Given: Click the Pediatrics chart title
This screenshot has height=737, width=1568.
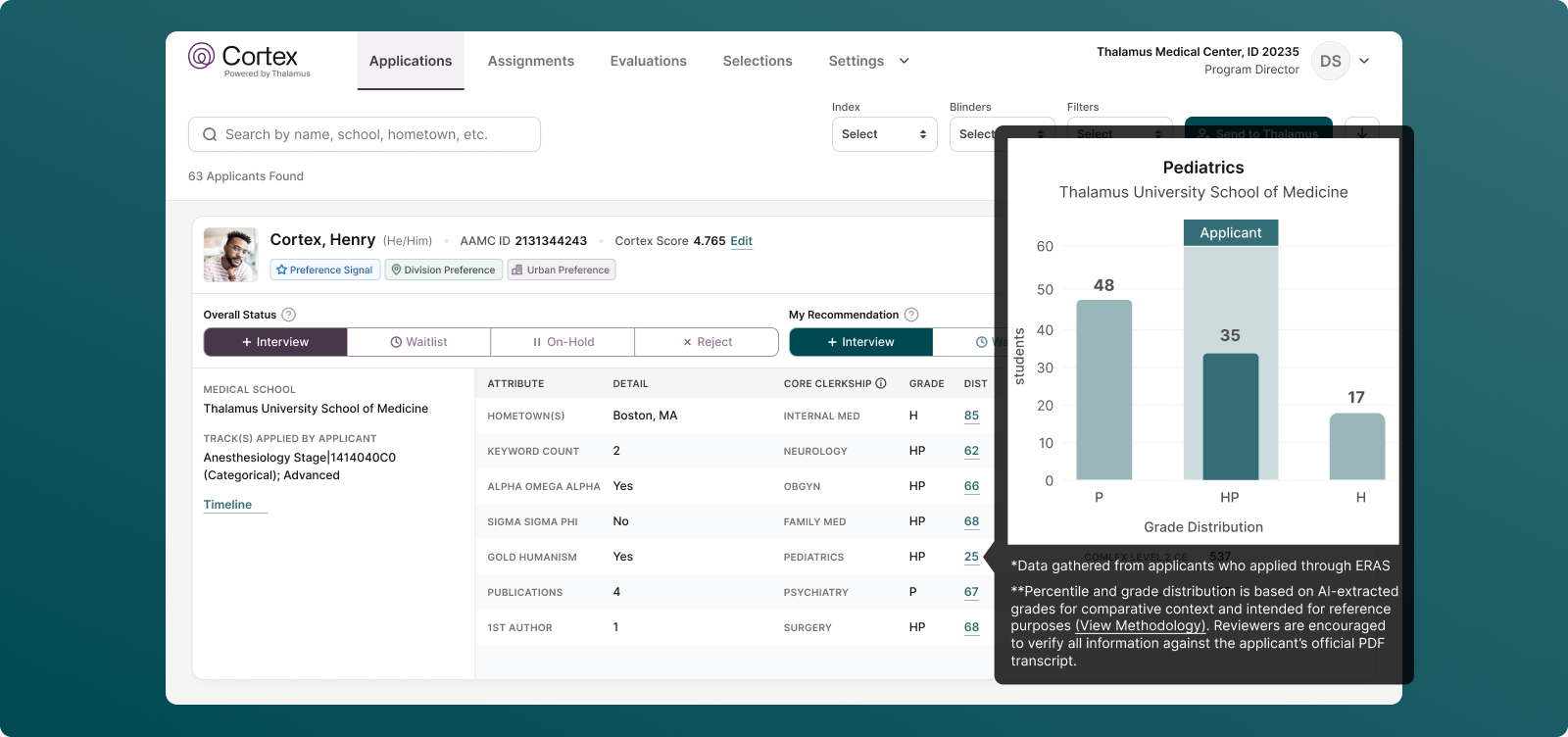Looking at the screenshot, I should coord(1203,168).
